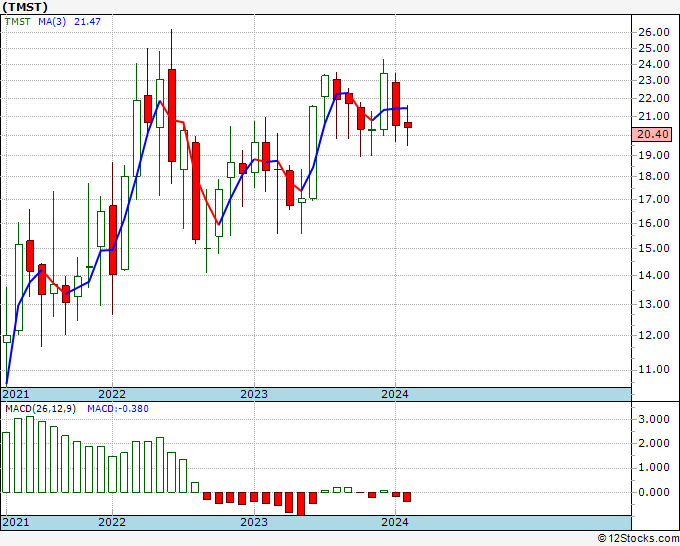Click the 16.00 price axis label

point(654,223)
